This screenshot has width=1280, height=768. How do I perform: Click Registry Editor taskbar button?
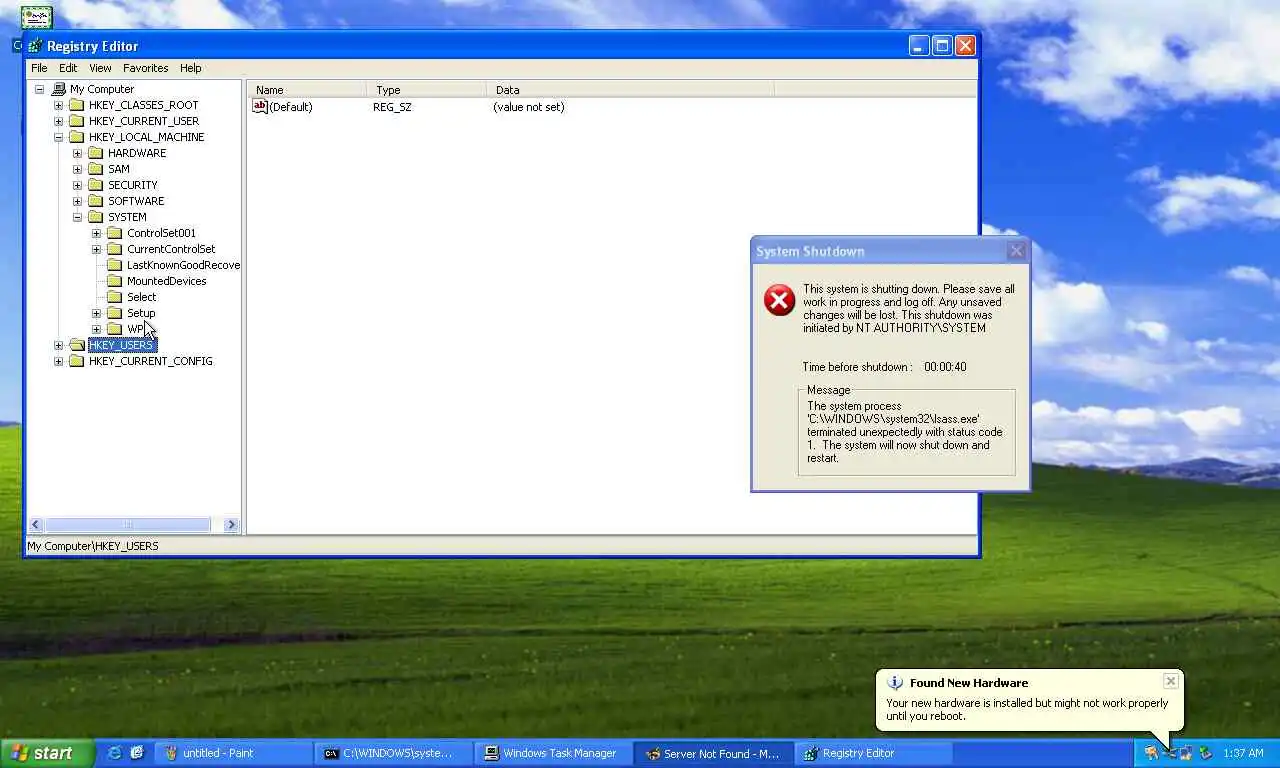tap(873, 753)
